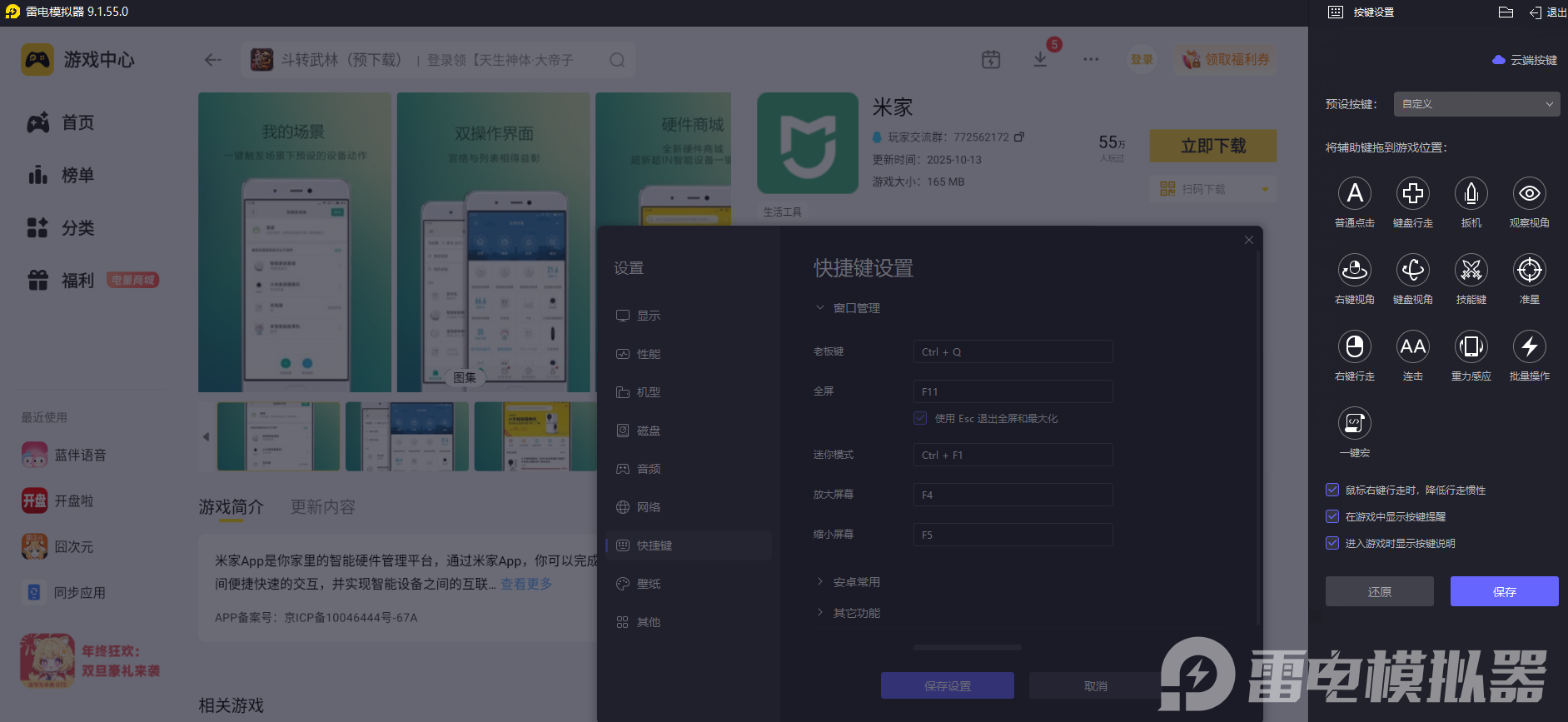Screen dimensions: 1568x722
Task: Select the 键盘行走 D-pad key icon
Action: click(x=1413, y=193)
